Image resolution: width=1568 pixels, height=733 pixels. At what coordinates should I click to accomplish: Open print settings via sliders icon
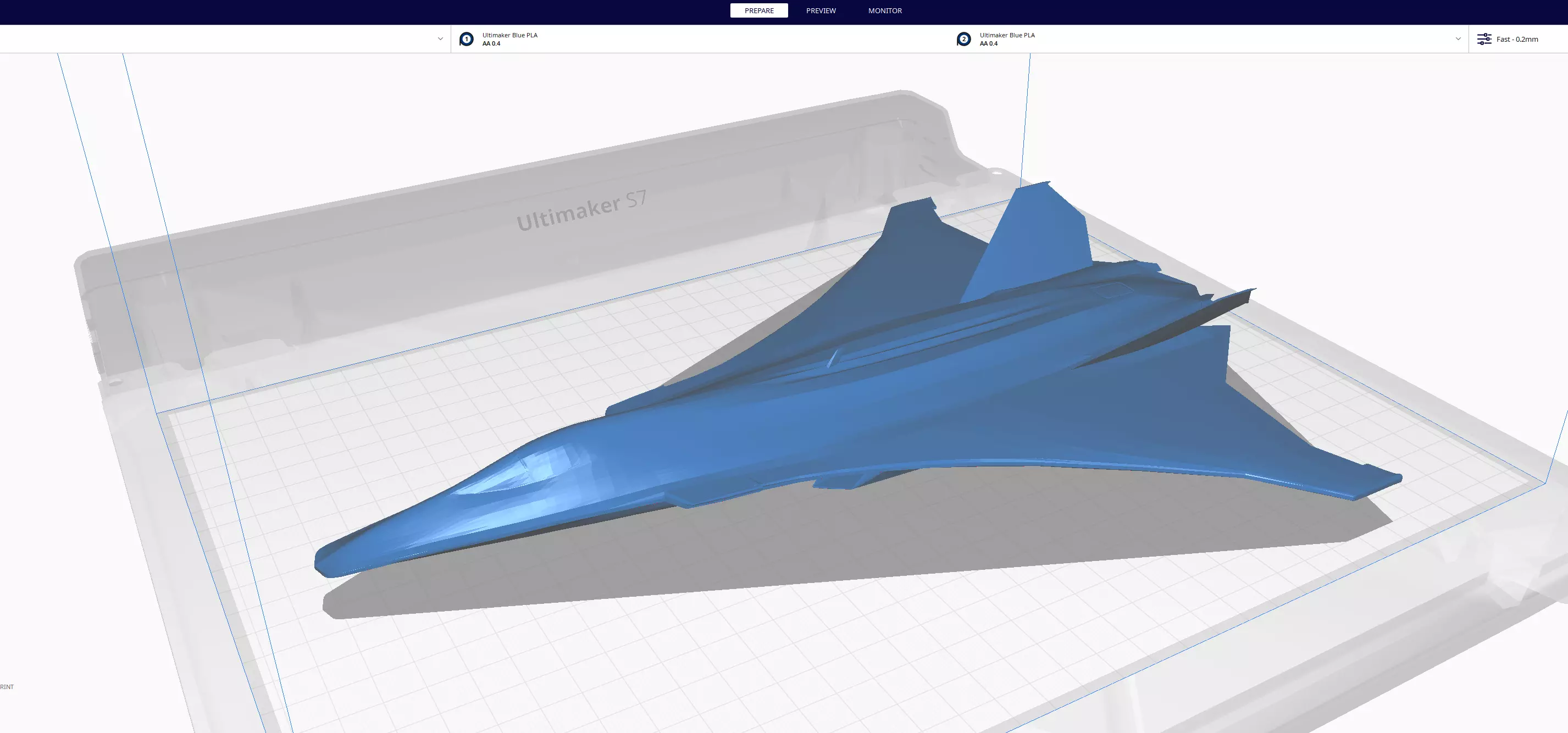tap(1484, 39)
